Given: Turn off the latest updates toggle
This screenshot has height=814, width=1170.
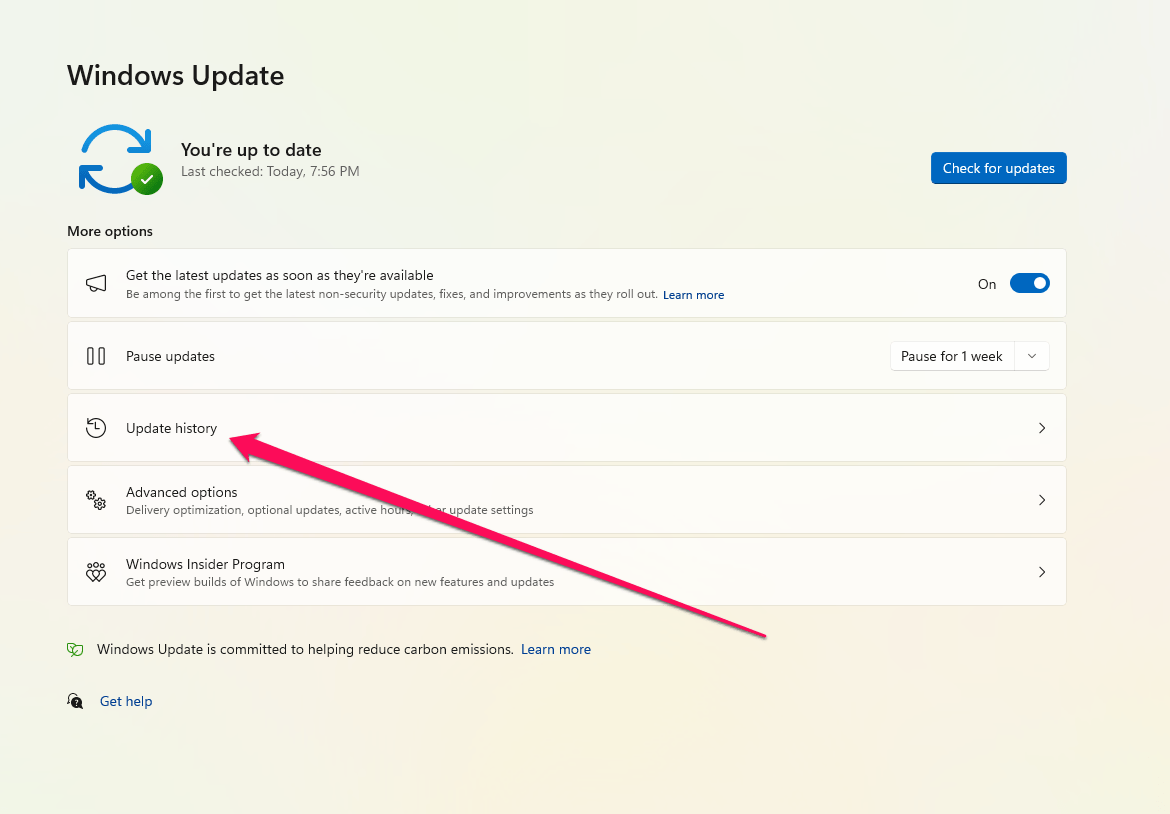Looking at the screenshot, I should [x=1029, y=284].
